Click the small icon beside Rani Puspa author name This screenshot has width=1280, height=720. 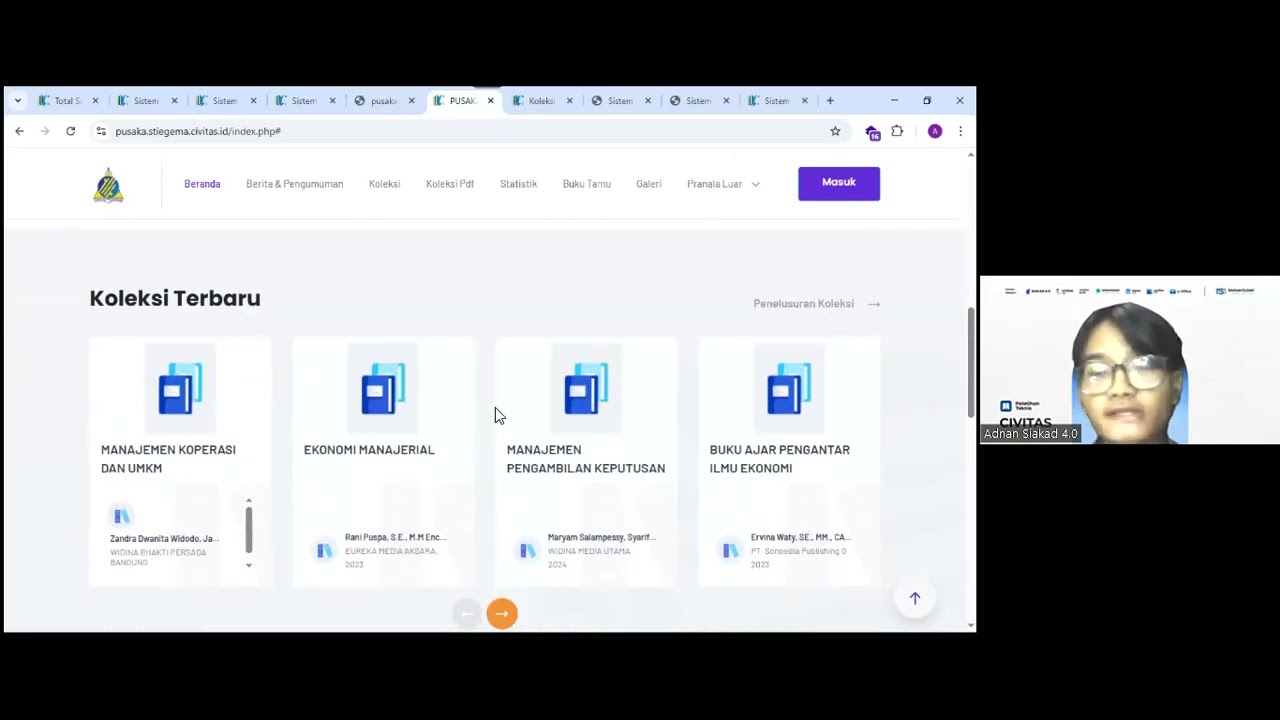[x=324, y=550]
